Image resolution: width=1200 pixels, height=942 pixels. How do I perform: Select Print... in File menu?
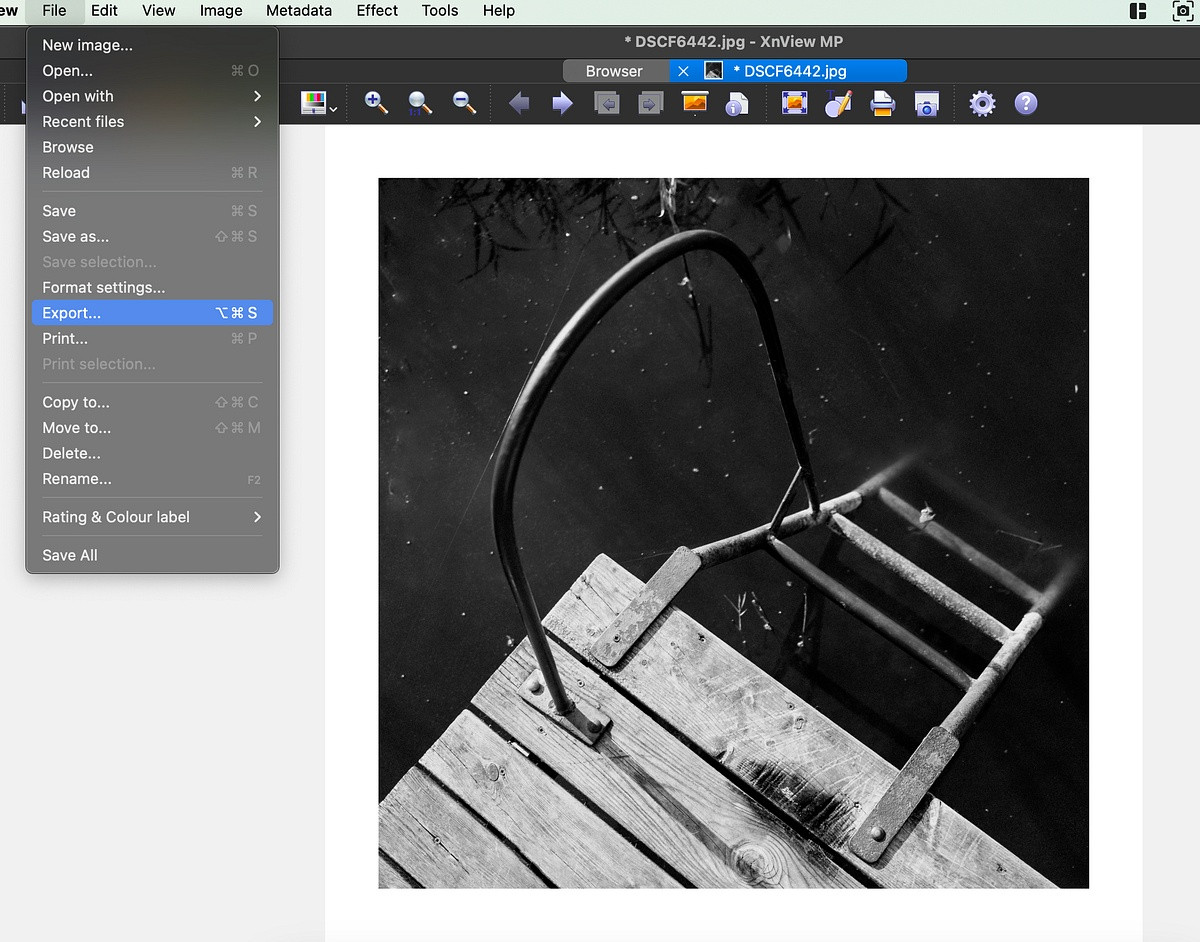152,338
